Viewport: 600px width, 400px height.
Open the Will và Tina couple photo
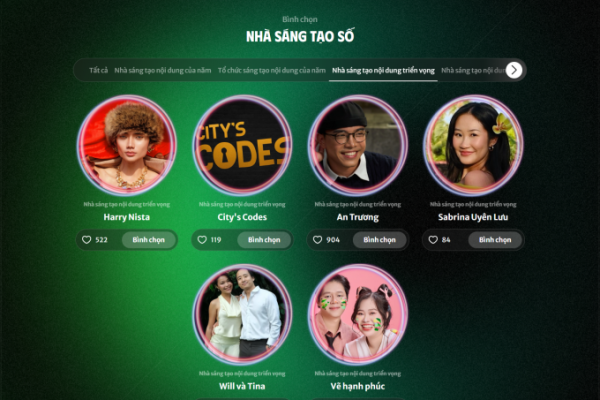click(242, 314)
